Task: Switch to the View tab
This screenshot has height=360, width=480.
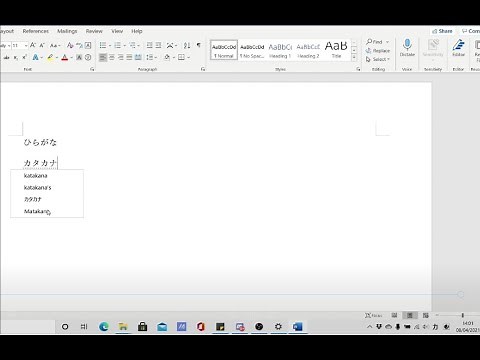Action: point(117,31)
